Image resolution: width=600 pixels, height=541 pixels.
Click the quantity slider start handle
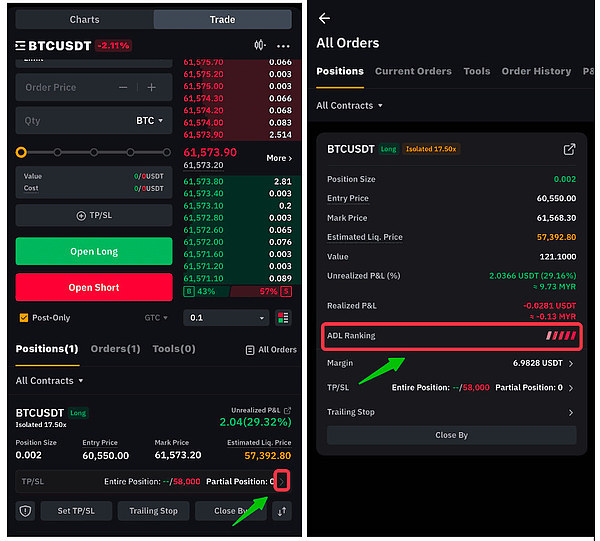21,152
